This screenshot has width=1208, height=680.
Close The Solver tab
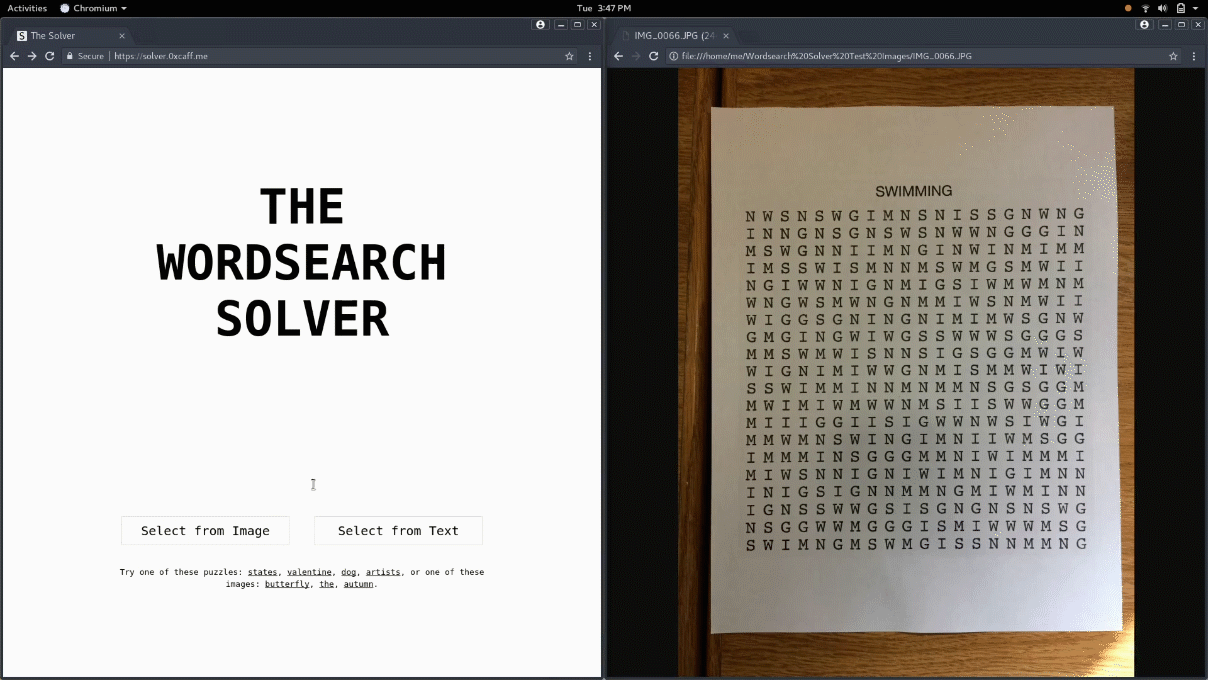point(121,36)
